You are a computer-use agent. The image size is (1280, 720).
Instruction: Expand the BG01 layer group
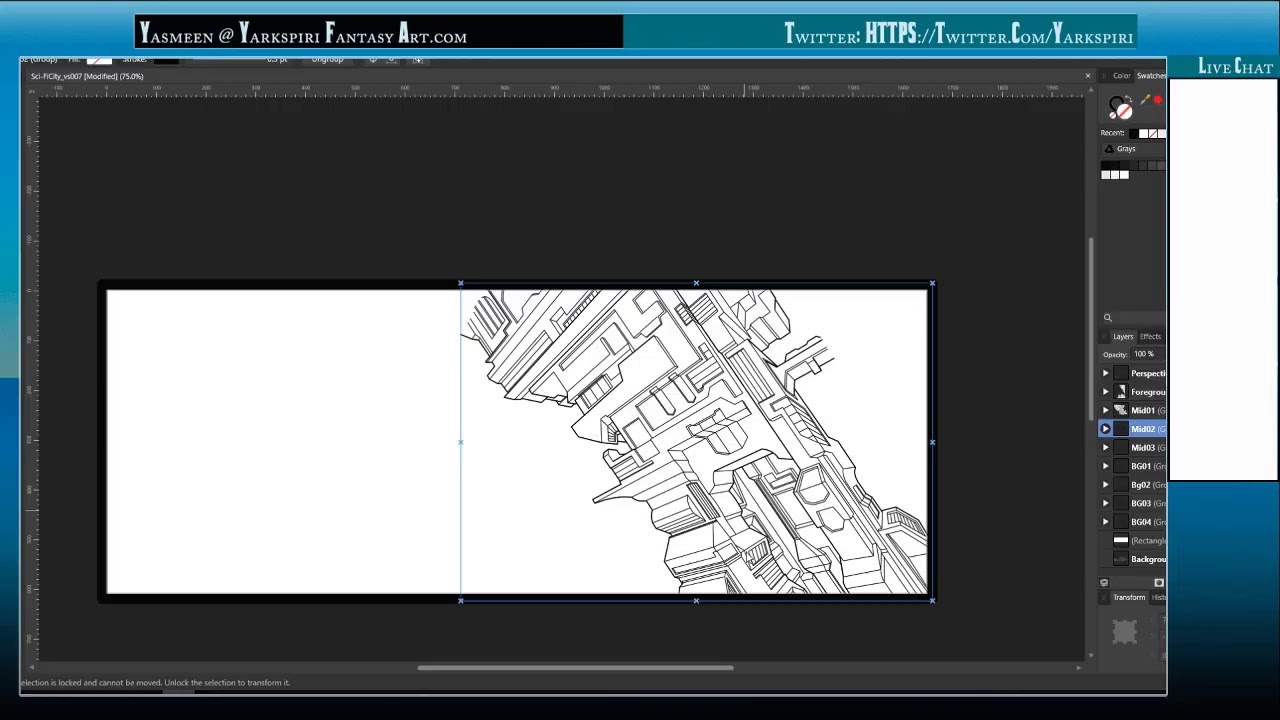pyautogui.click(x=1106, y=466)
